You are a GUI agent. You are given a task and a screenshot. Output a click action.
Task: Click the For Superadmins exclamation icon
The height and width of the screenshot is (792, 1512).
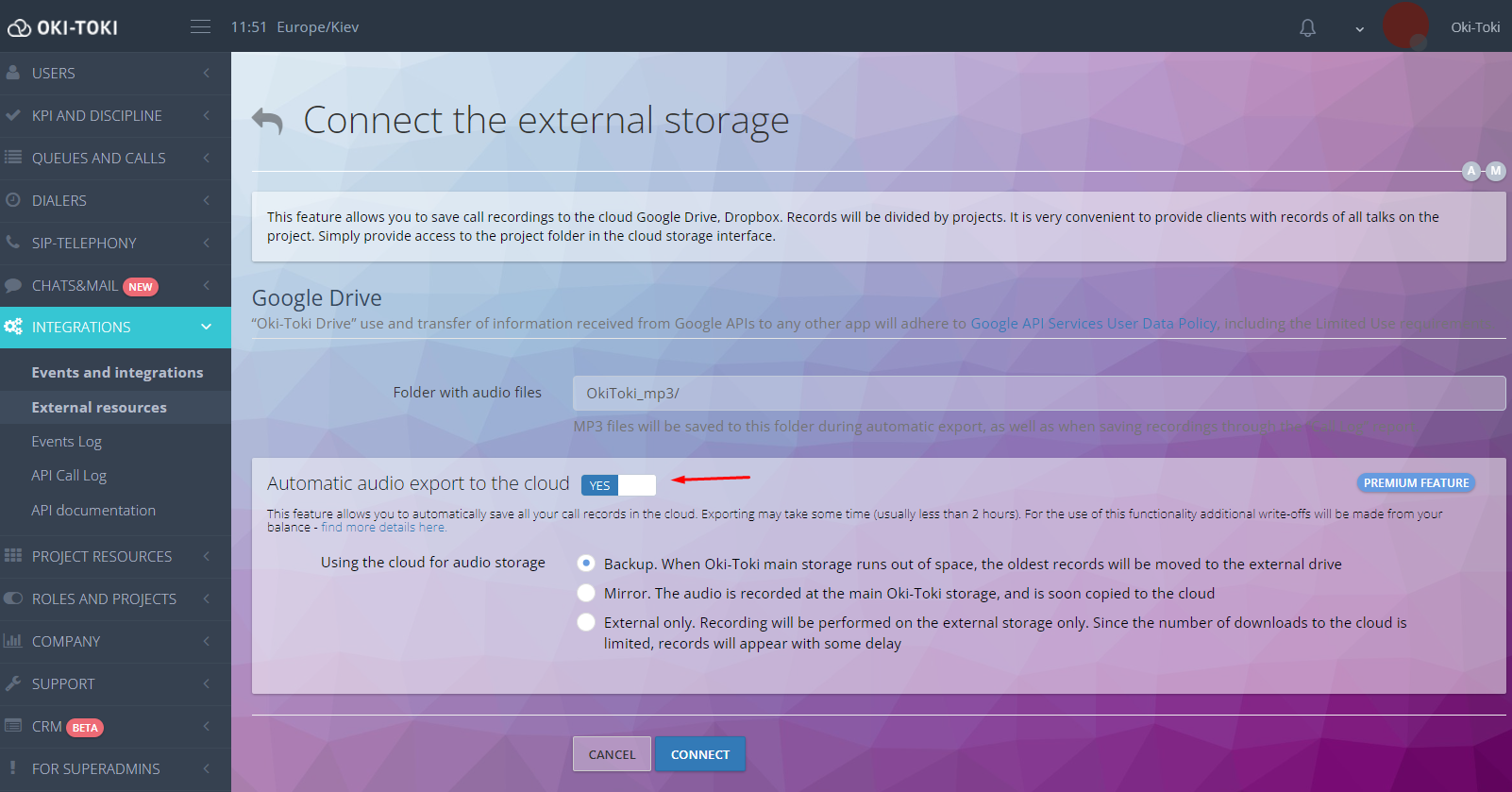(x=13, y=768)
